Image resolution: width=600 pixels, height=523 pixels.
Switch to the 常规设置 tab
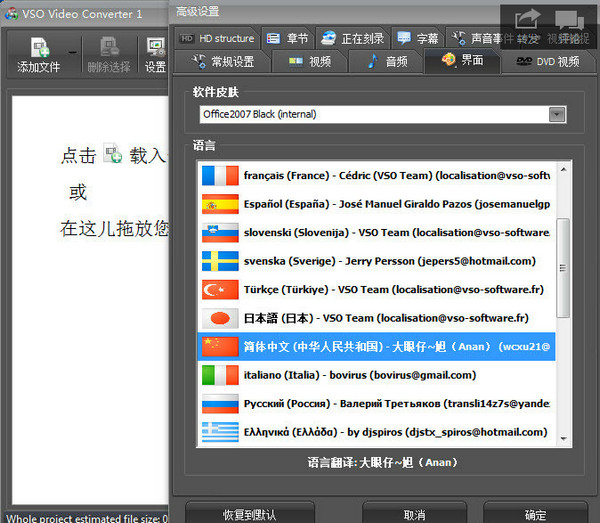pyautogui.click(x=223, y=62)
